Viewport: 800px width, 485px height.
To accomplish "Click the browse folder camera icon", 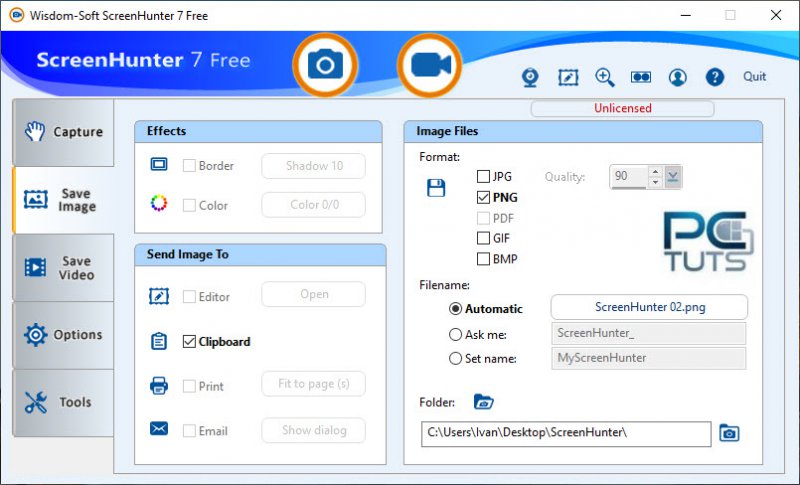I will pyautogui.click(x=729, y=433).
